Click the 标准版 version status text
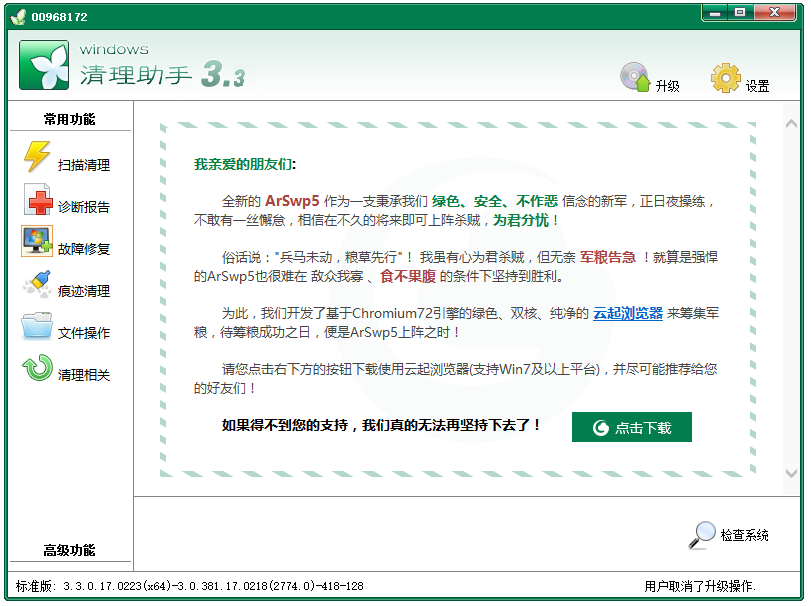 coord(190,586)
